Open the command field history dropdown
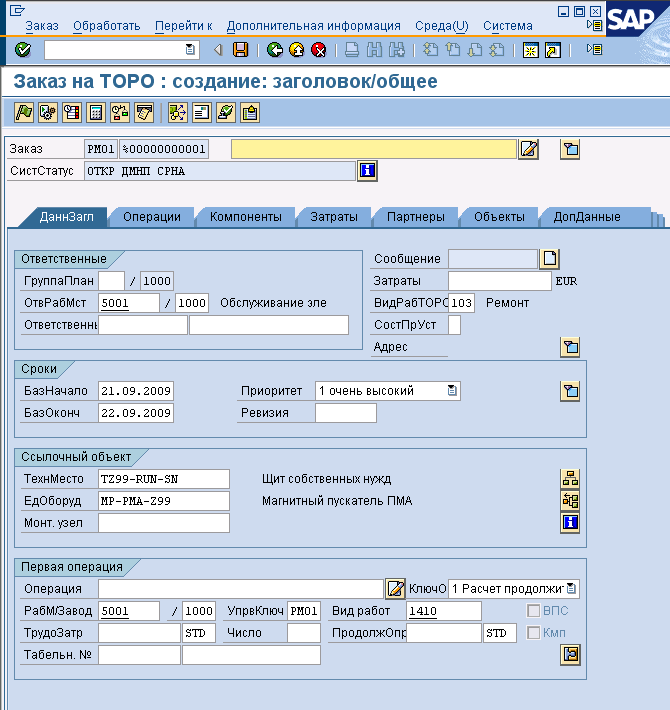Image resolution: width=670 pixels, height=710 pixels. 190,49
